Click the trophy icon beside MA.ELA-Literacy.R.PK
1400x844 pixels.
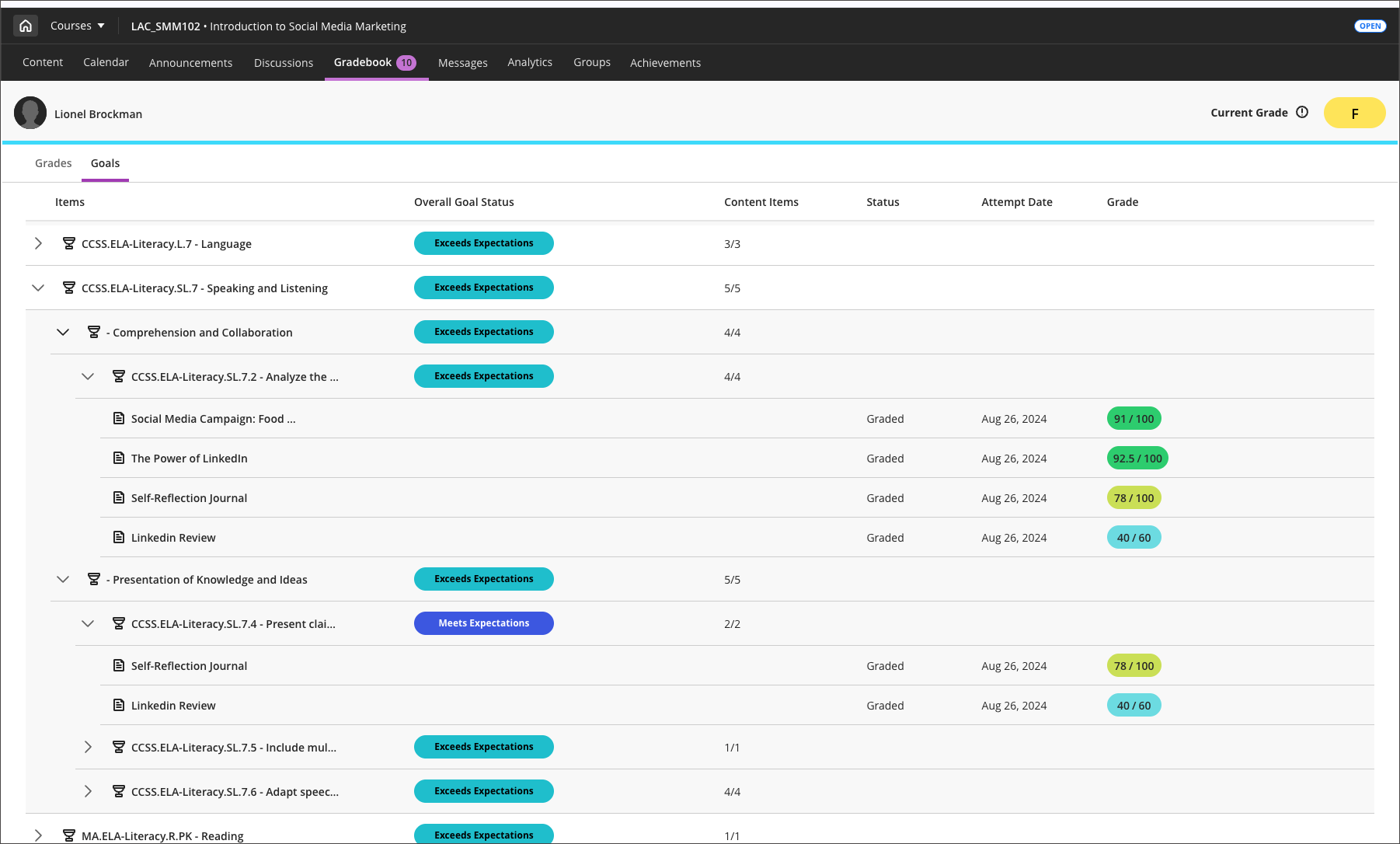[69, 835]
